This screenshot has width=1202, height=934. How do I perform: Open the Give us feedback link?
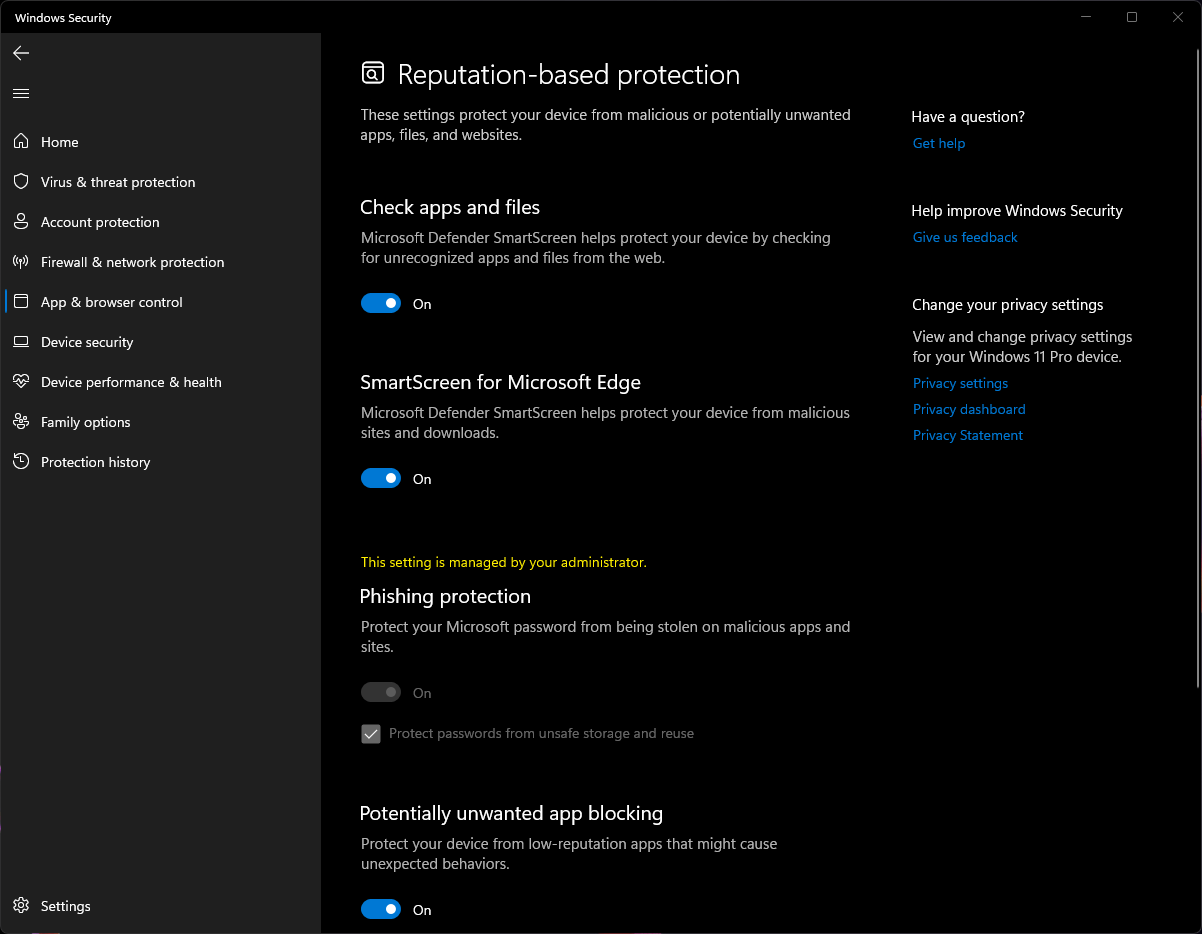coord(965,237)
